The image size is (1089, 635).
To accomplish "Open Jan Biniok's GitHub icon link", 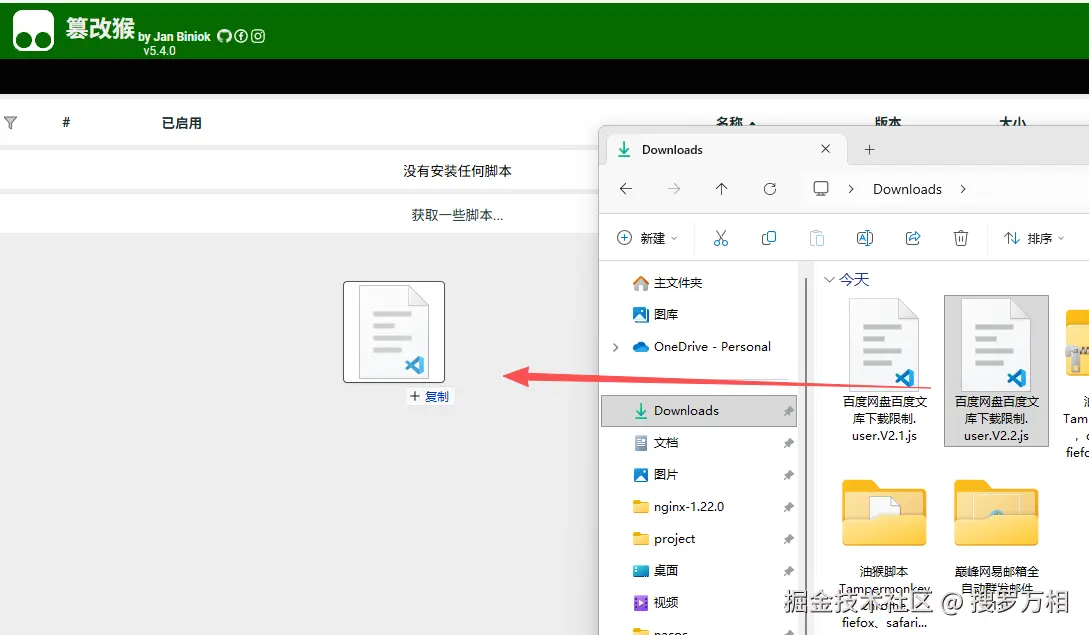I will (224, 36).
